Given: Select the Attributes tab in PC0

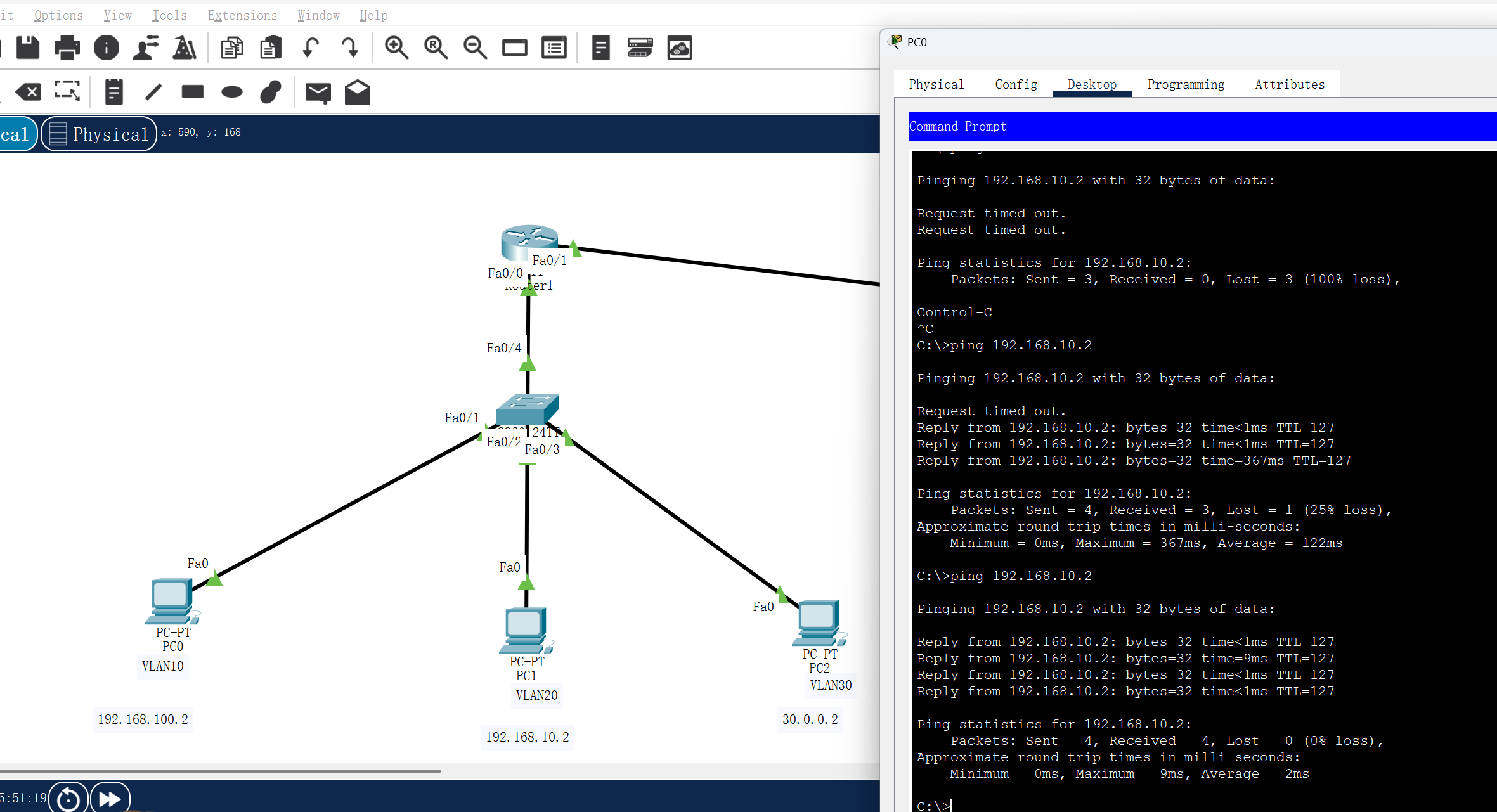Looking at the screenshot, I should [1290, 84].
